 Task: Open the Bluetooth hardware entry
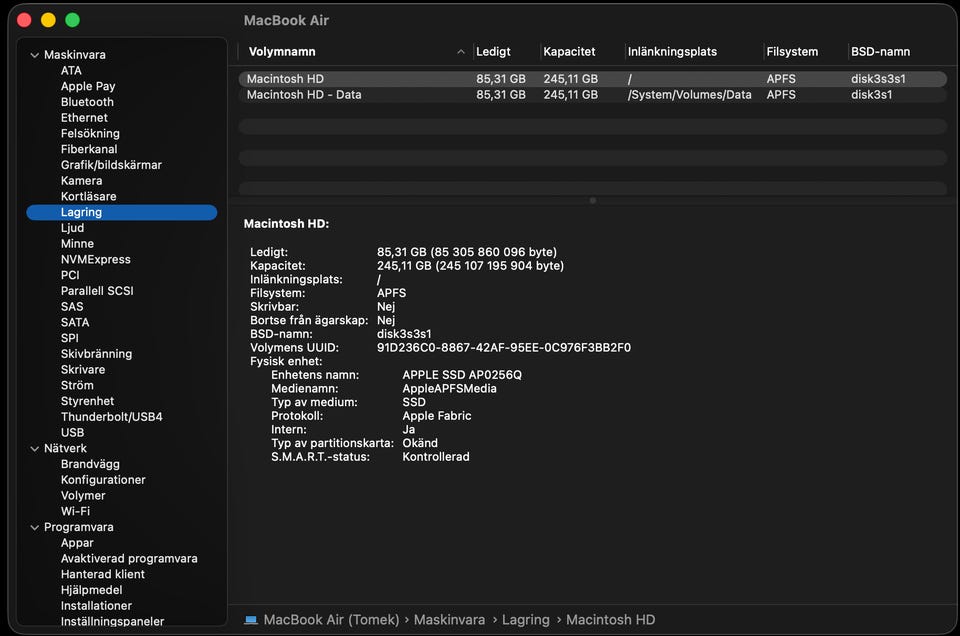coord(87,102)
